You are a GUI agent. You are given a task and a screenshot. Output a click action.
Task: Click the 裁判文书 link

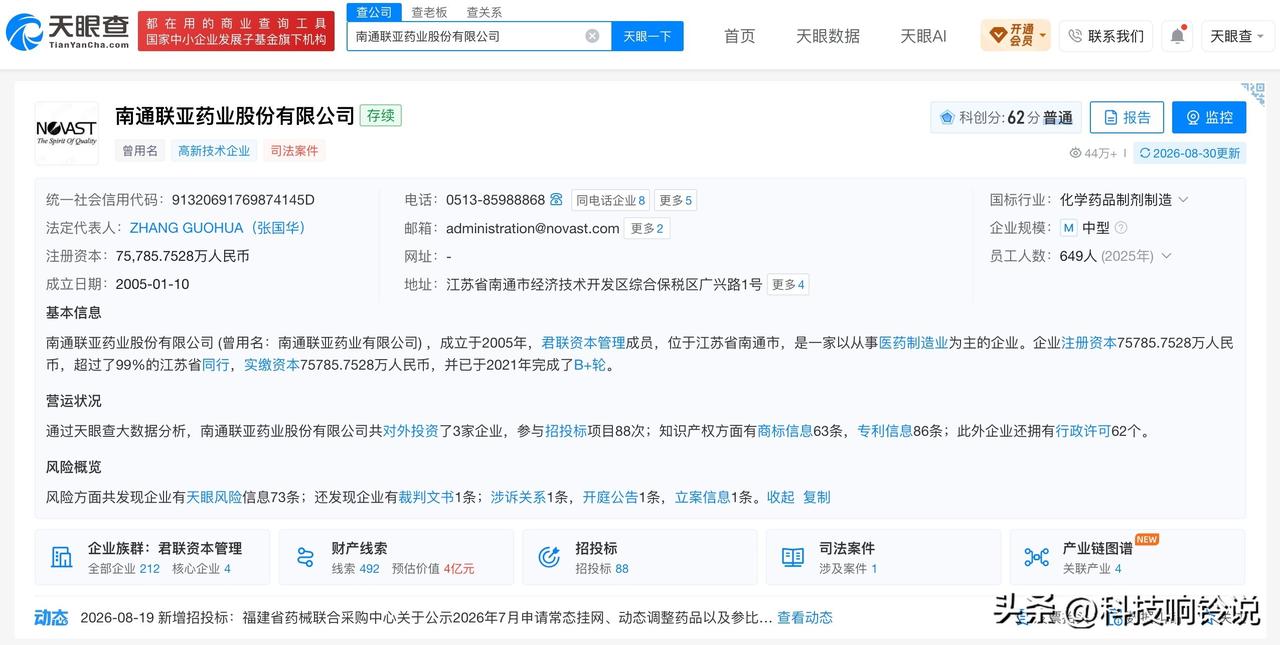(426, 497)
